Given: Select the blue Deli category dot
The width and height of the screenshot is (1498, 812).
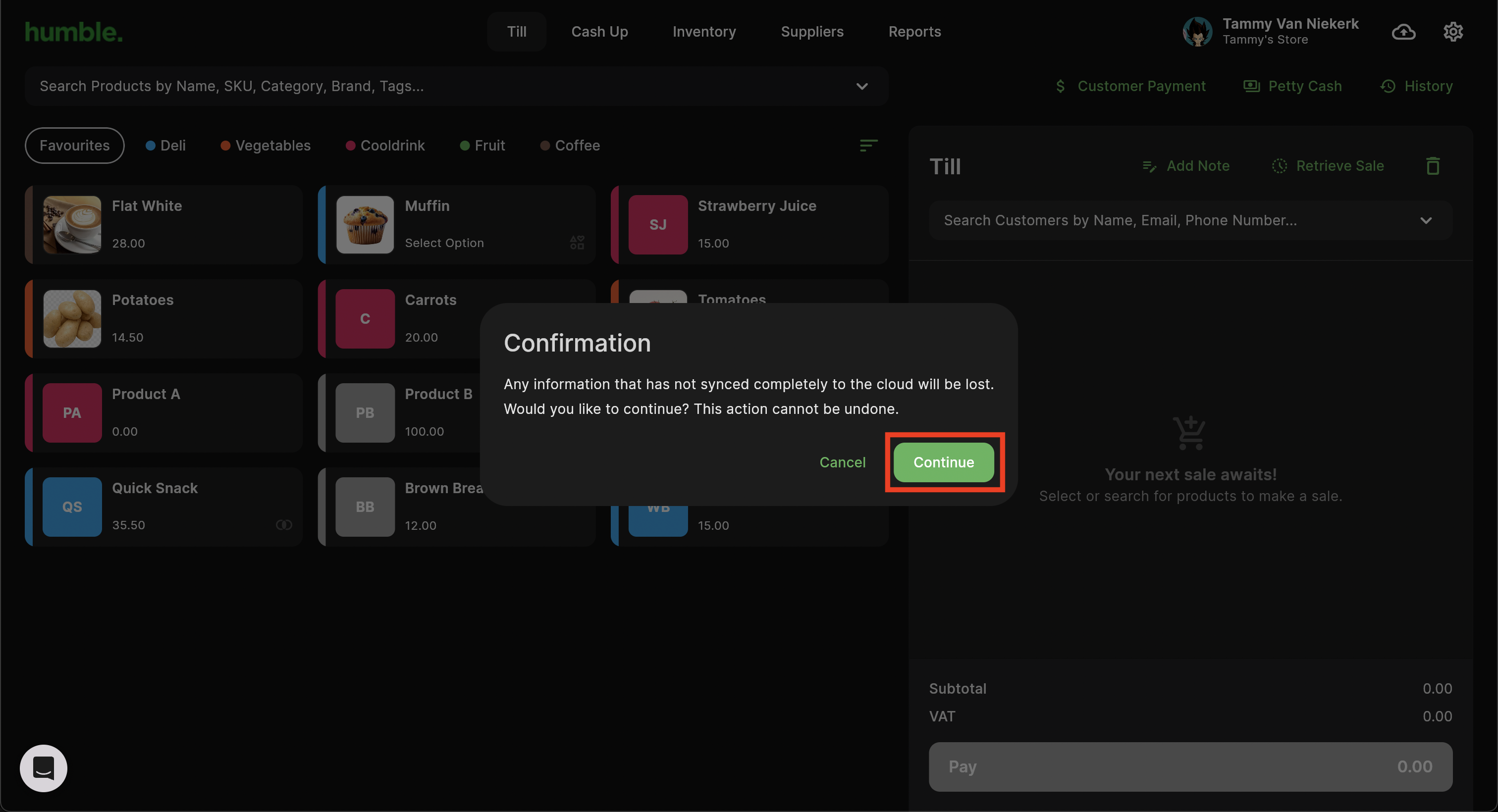Looking at the screenshot, I should (150, 145).
